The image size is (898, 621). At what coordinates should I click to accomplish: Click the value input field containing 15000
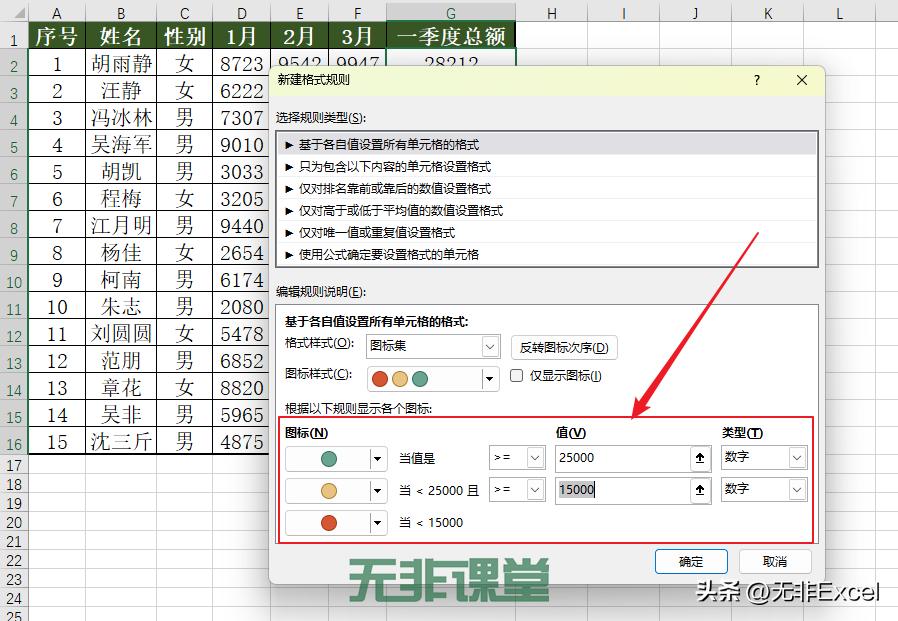point(620,489)
